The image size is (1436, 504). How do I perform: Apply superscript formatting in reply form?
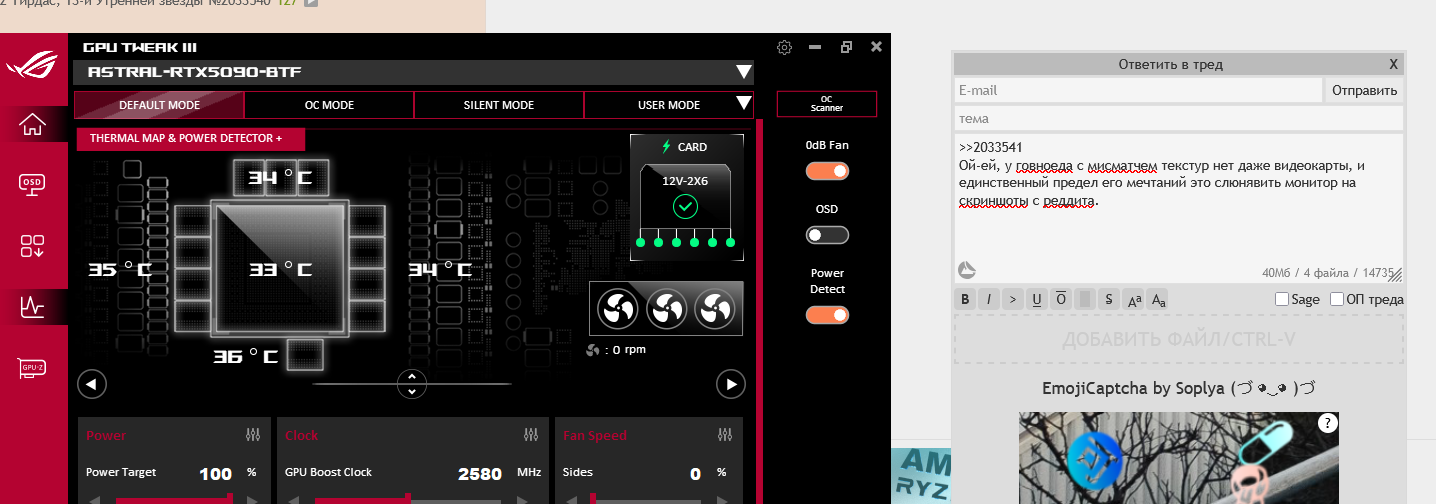(1133, 299)
